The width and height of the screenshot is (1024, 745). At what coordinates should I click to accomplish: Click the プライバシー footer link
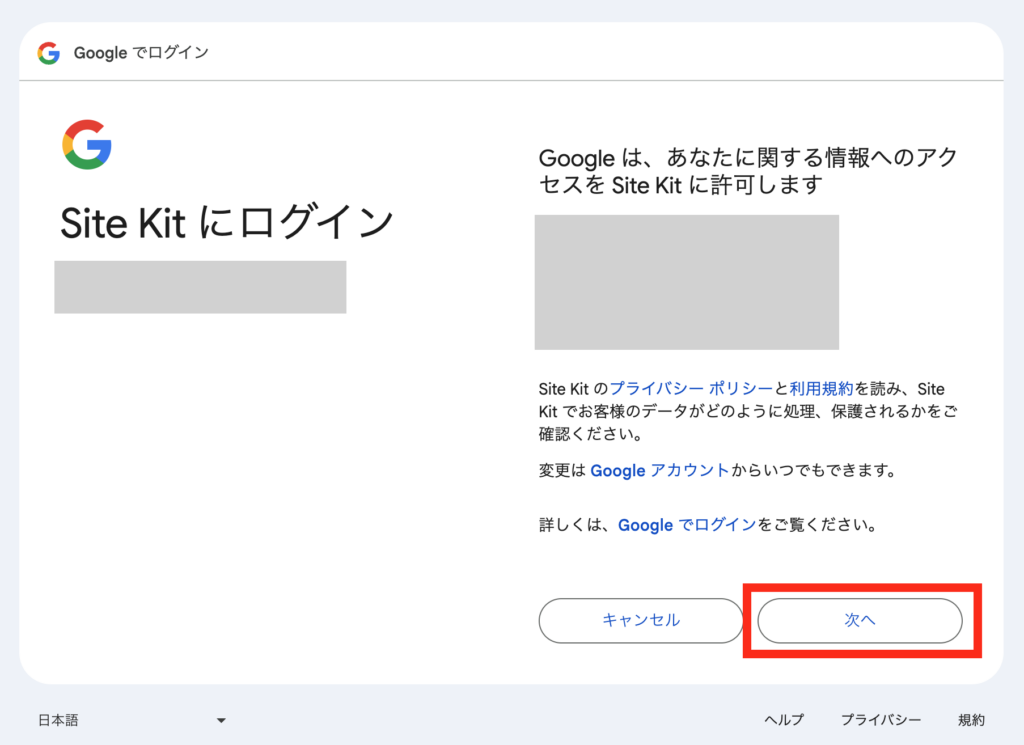coord(880,720)
